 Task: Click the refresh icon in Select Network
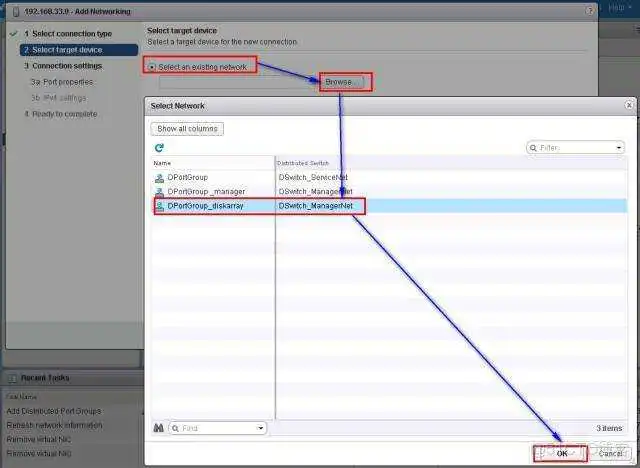pyautogui.click(x=159, y=147)
